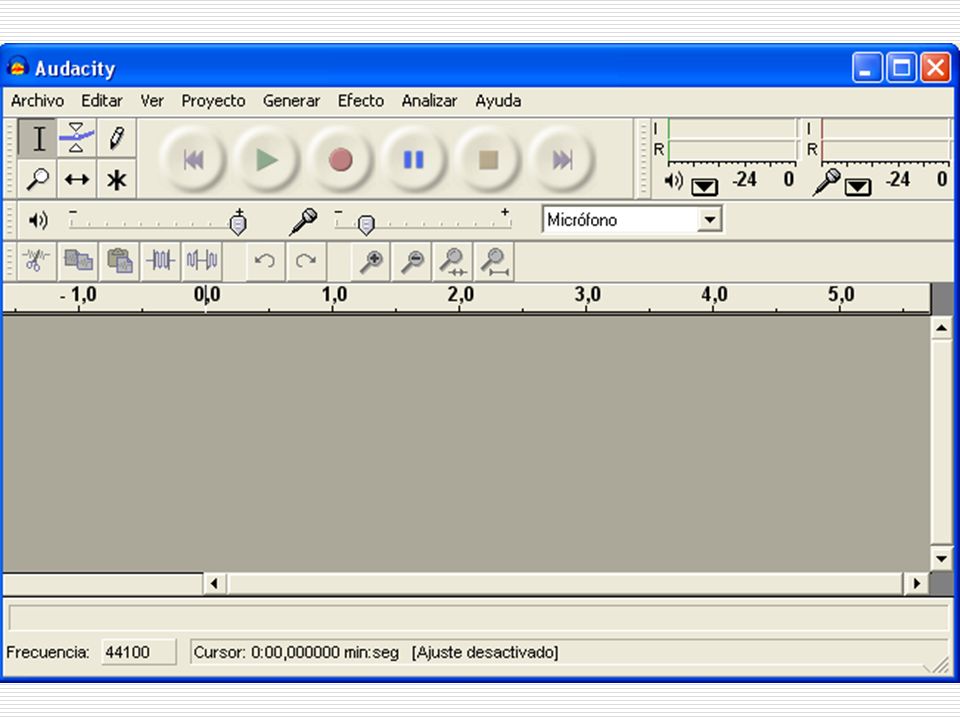Click the Cursor position status text
960x720 pixels.
click(296, 652)
